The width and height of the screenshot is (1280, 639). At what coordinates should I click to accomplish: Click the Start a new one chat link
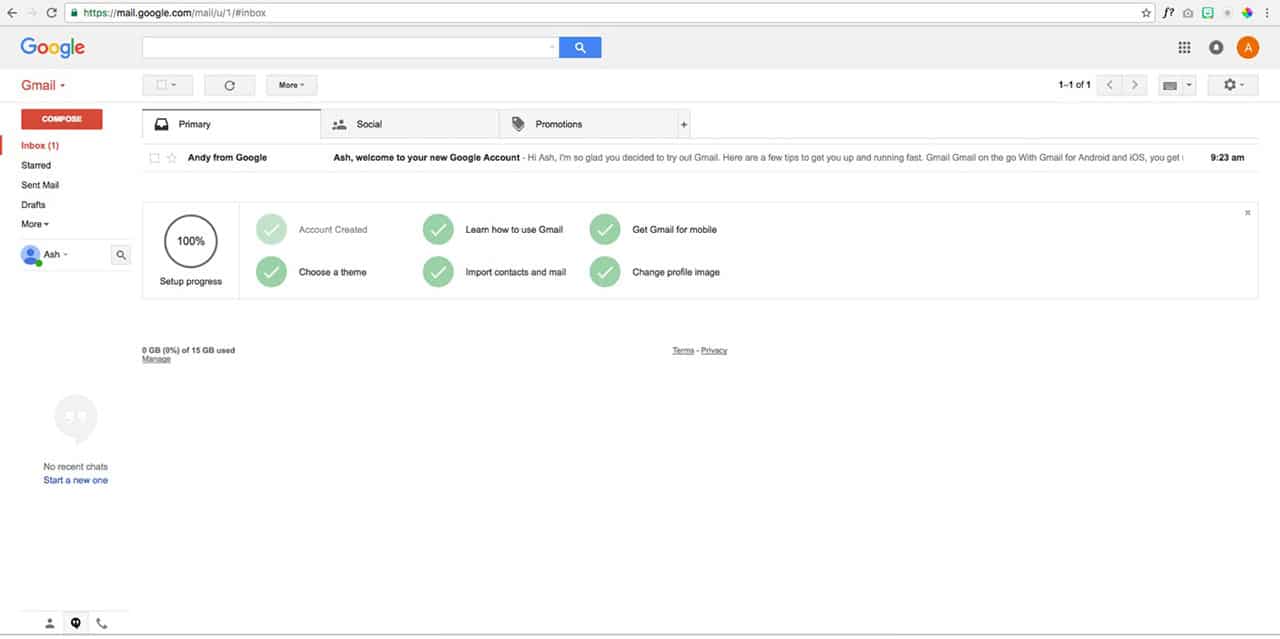point(76,481)
